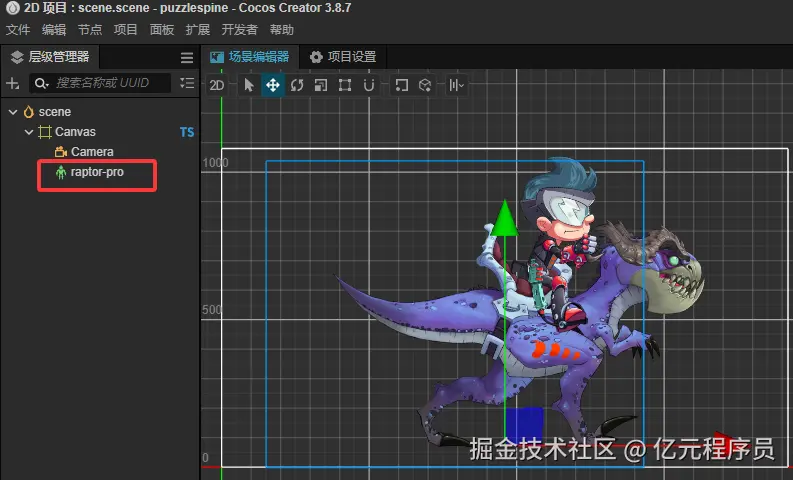
Task: Add a new node with plus icon
Action: tap(13, 83)
